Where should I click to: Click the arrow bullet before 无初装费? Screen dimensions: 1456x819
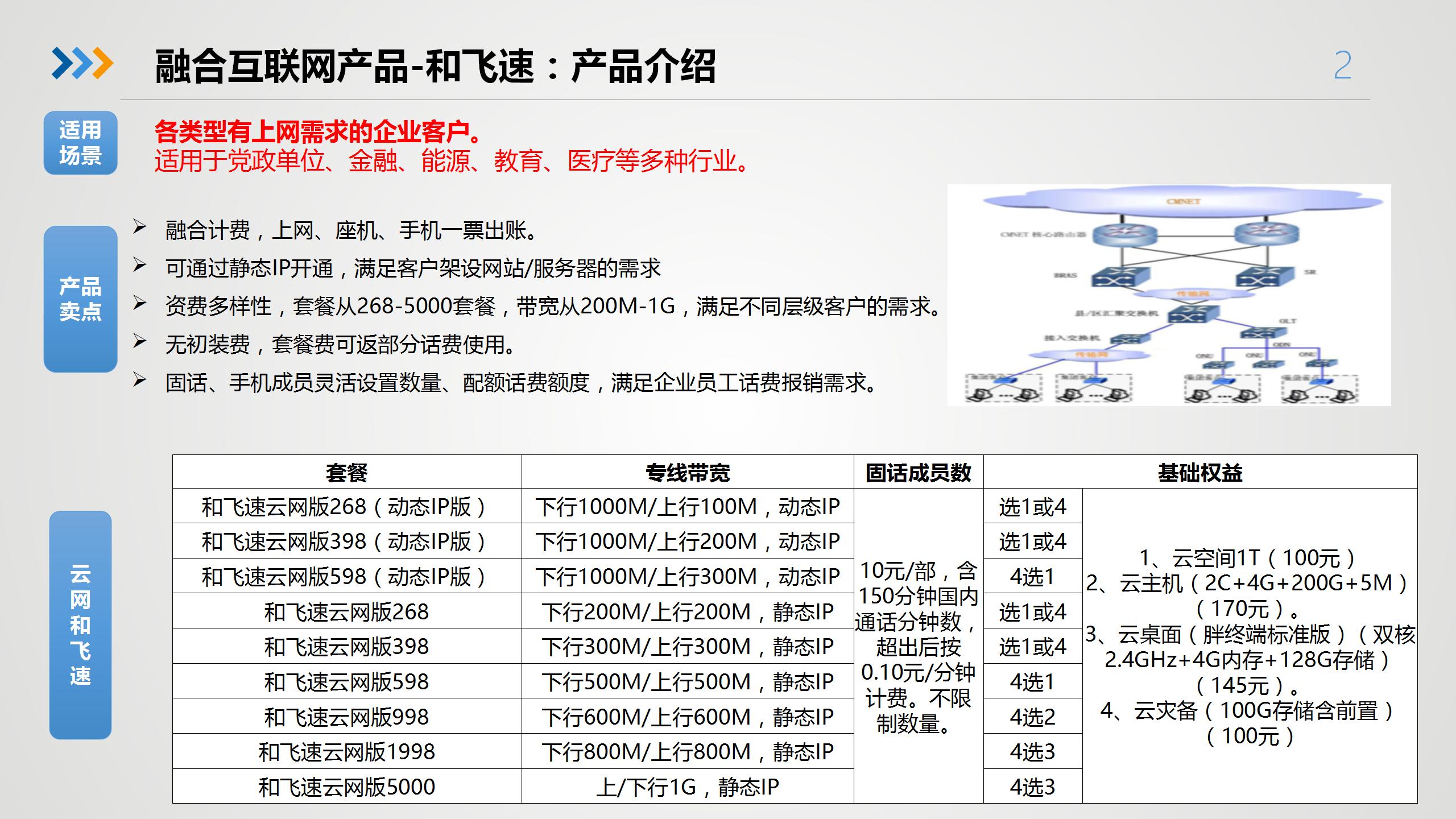139,341
